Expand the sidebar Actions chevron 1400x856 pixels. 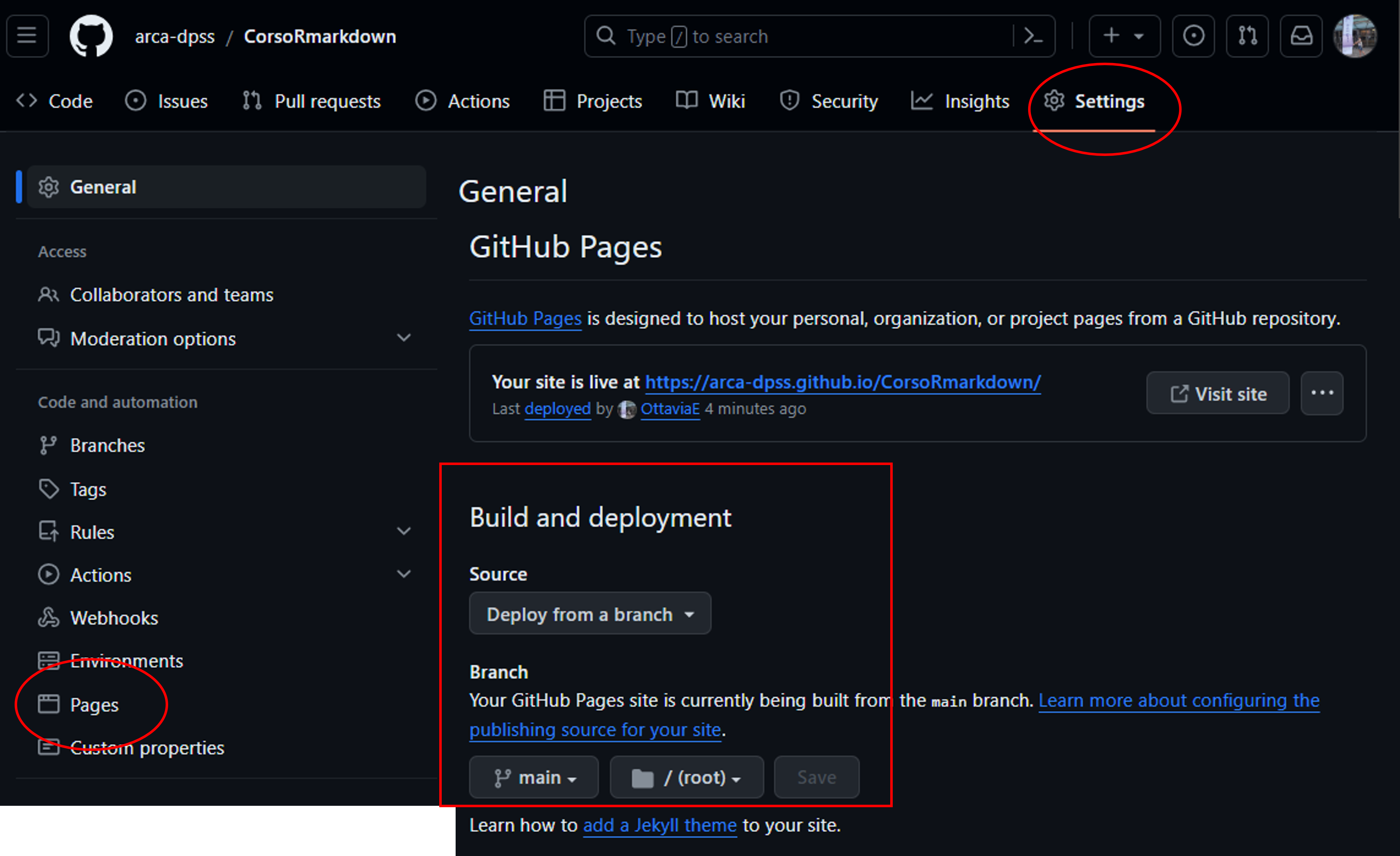point(403,574)
